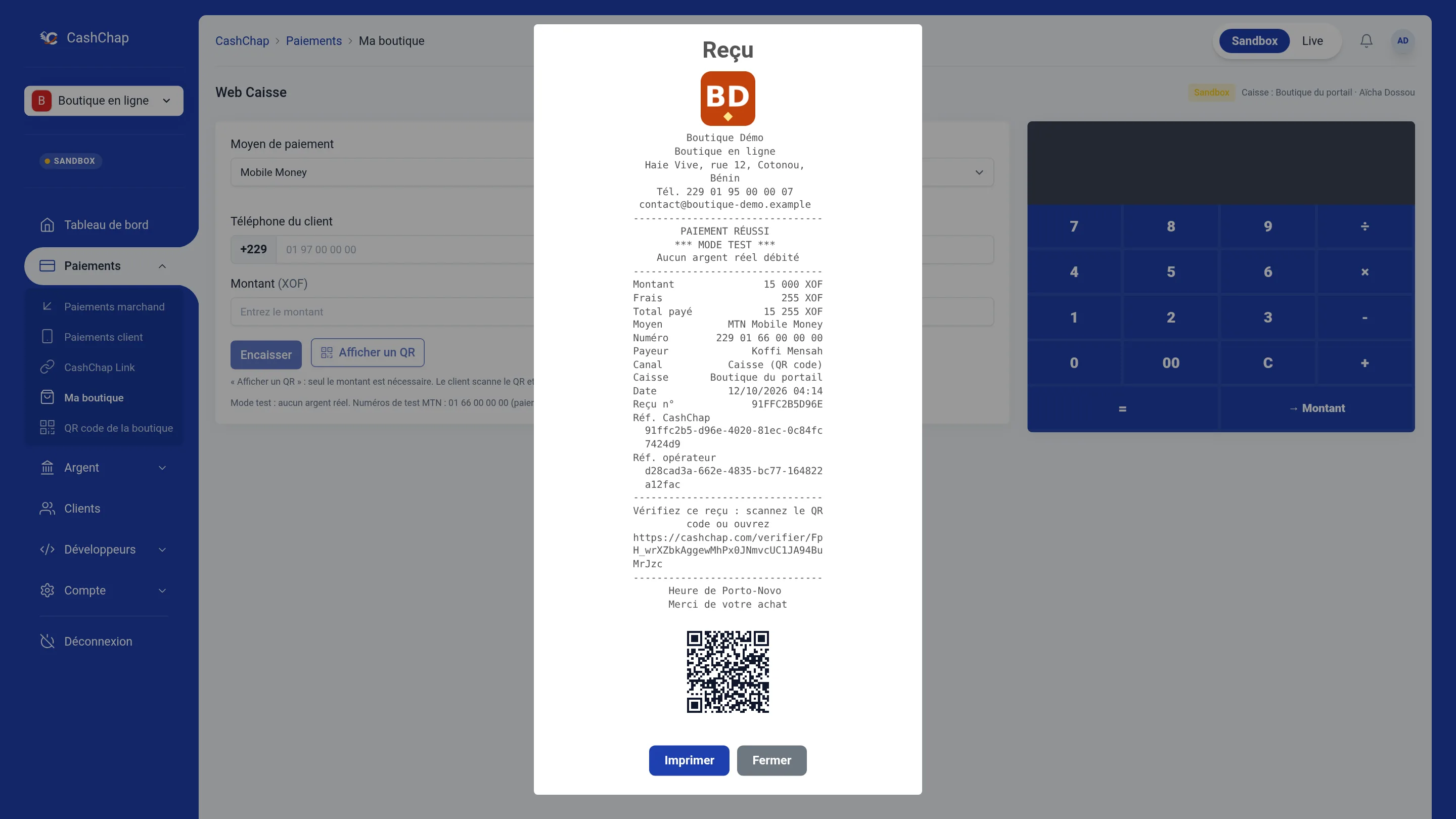This screenshot has width=1456, height=819.
Task: Click the CashChap Link chain icon
Action: [48, 368]
